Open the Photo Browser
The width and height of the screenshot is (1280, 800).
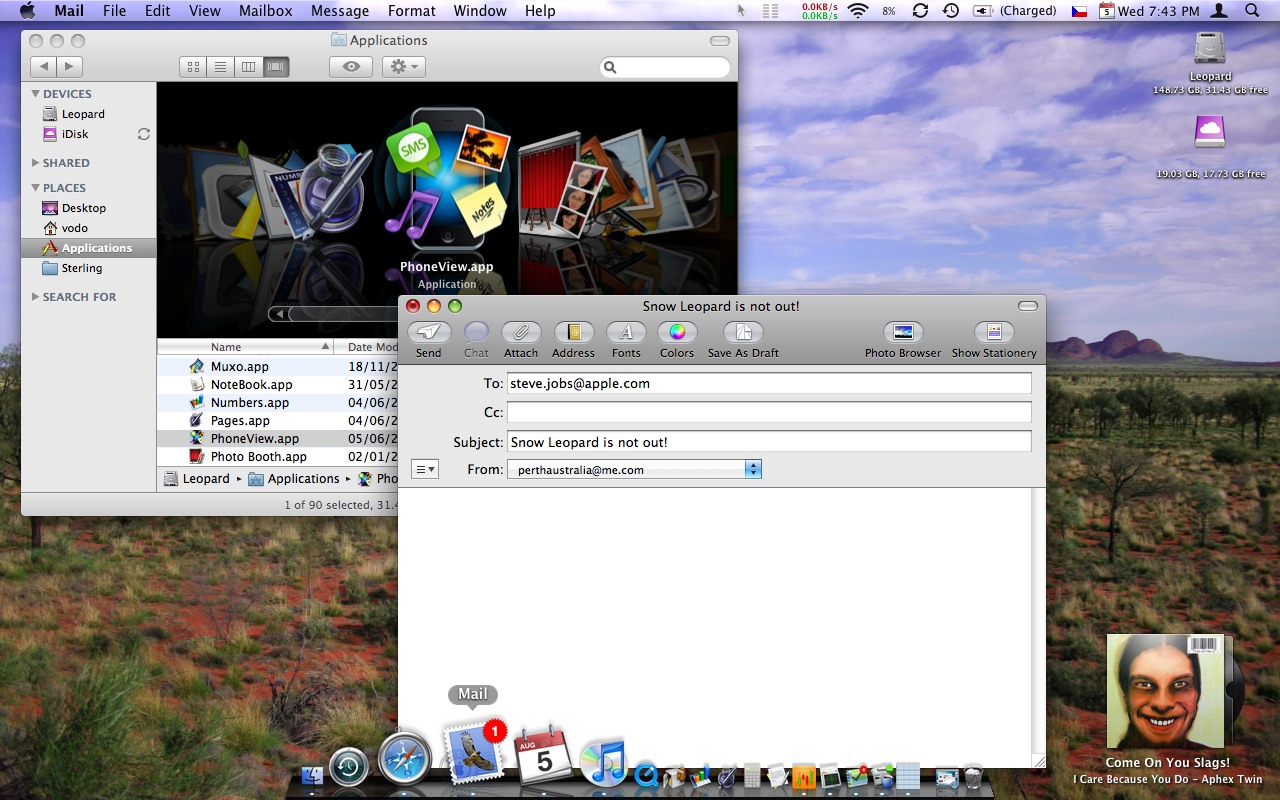(x=903, y=333)
